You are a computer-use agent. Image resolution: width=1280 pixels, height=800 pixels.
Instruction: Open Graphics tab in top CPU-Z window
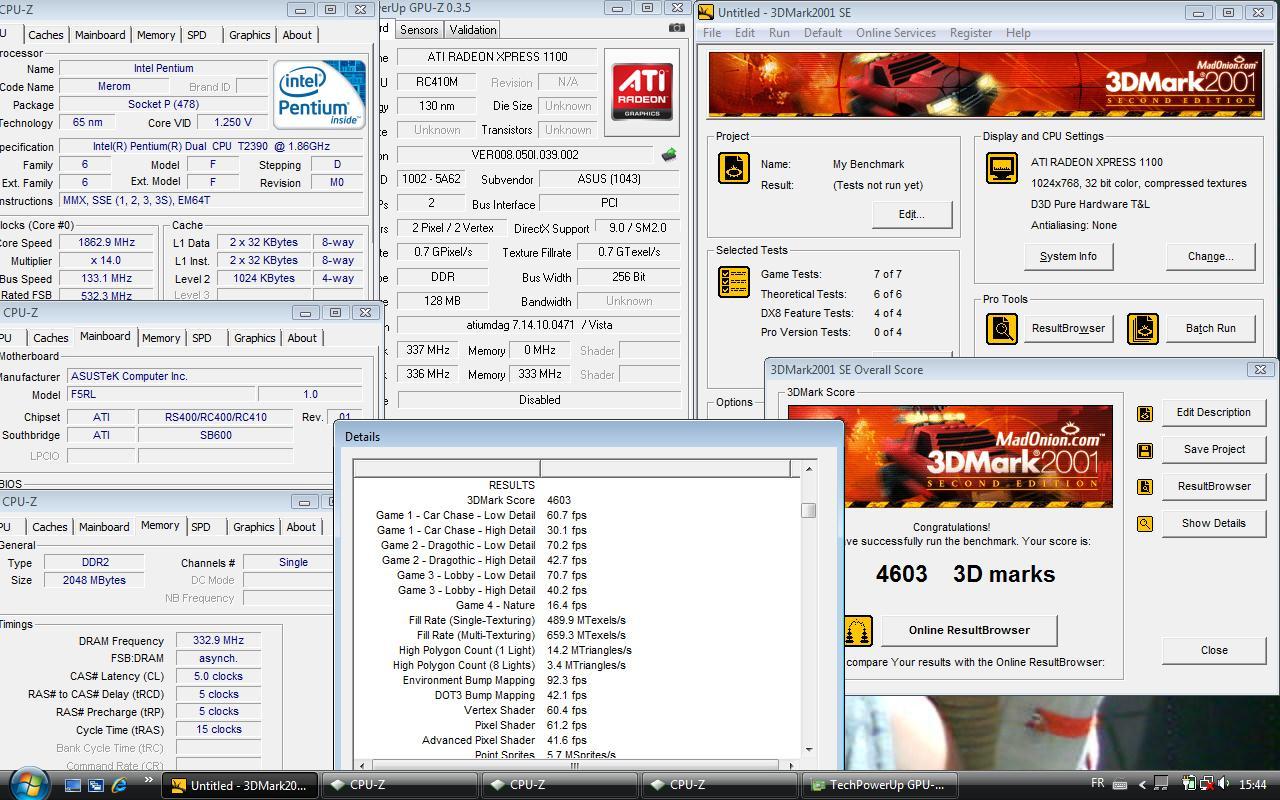coord(249,35)
